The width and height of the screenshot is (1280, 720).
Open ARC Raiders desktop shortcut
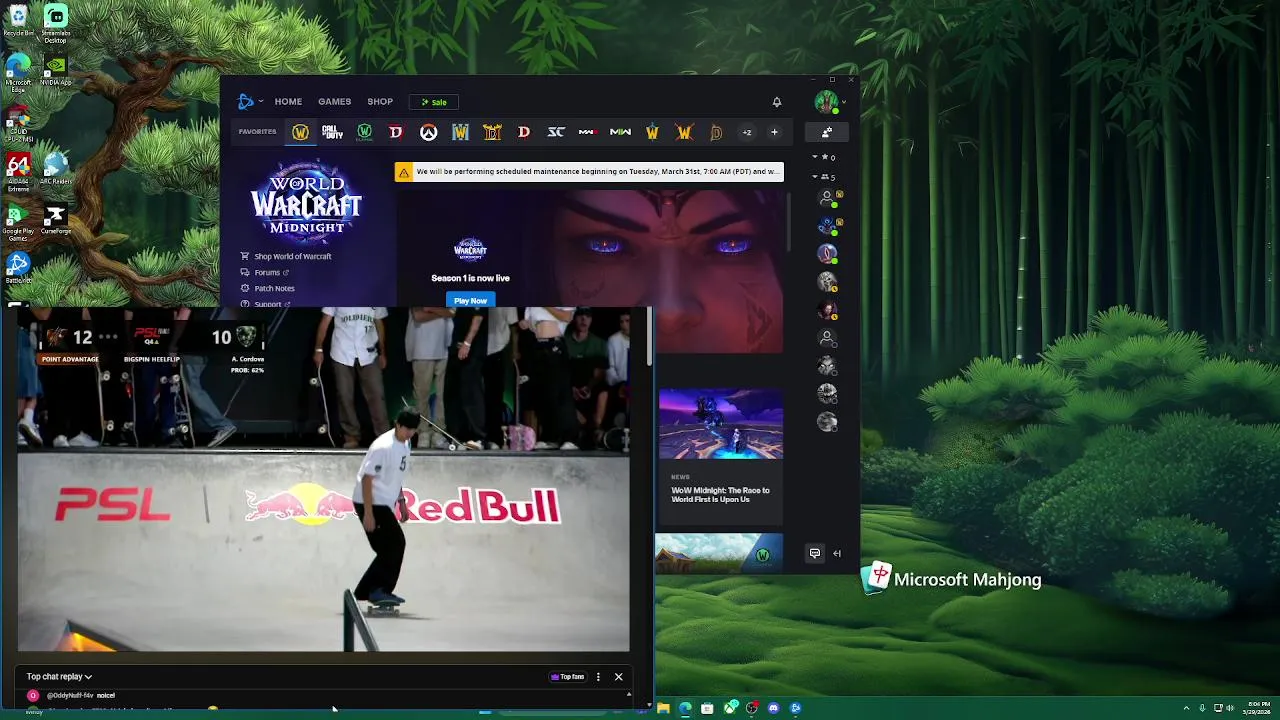(x=55, y=168)
